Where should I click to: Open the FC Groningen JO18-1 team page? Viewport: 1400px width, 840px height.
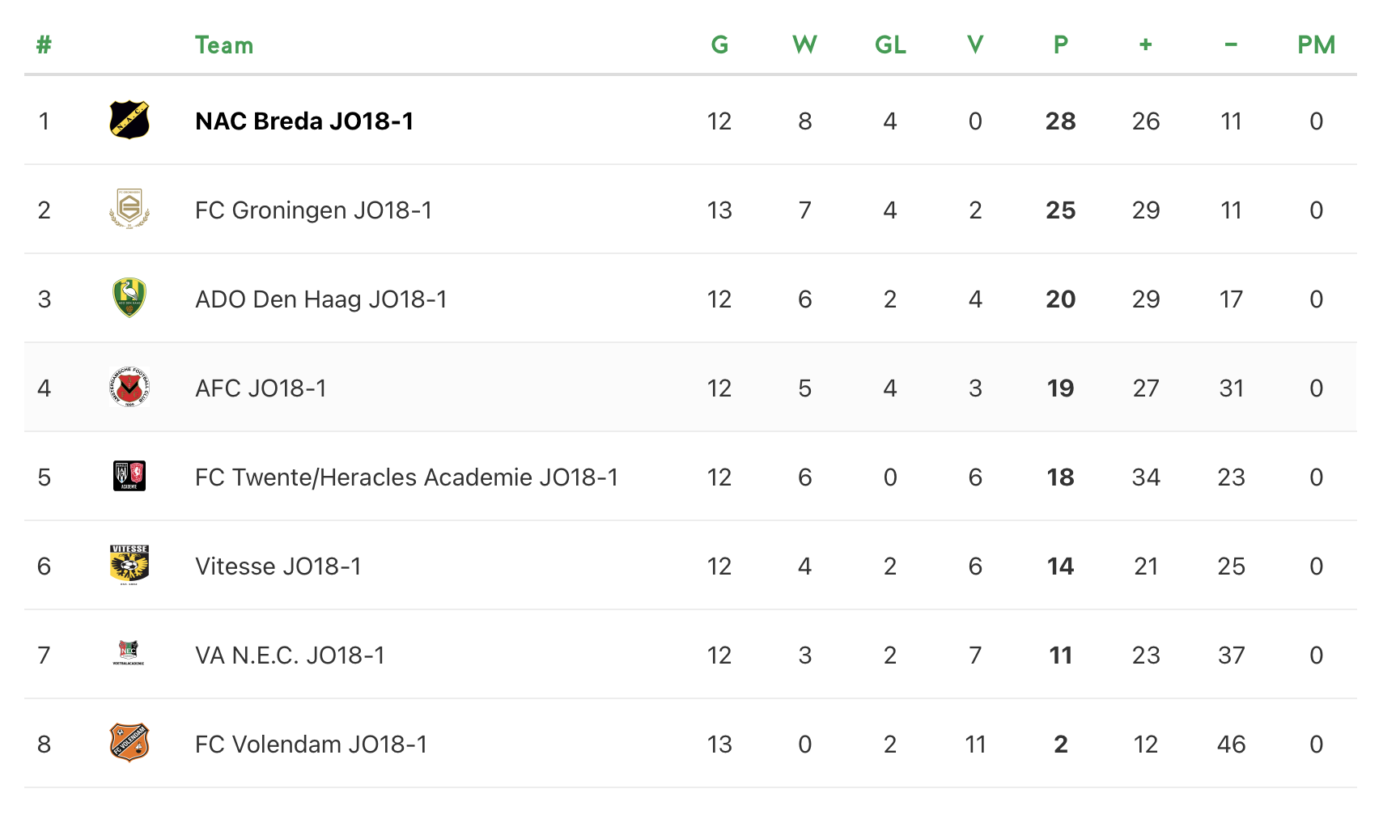tap(313, 210)
